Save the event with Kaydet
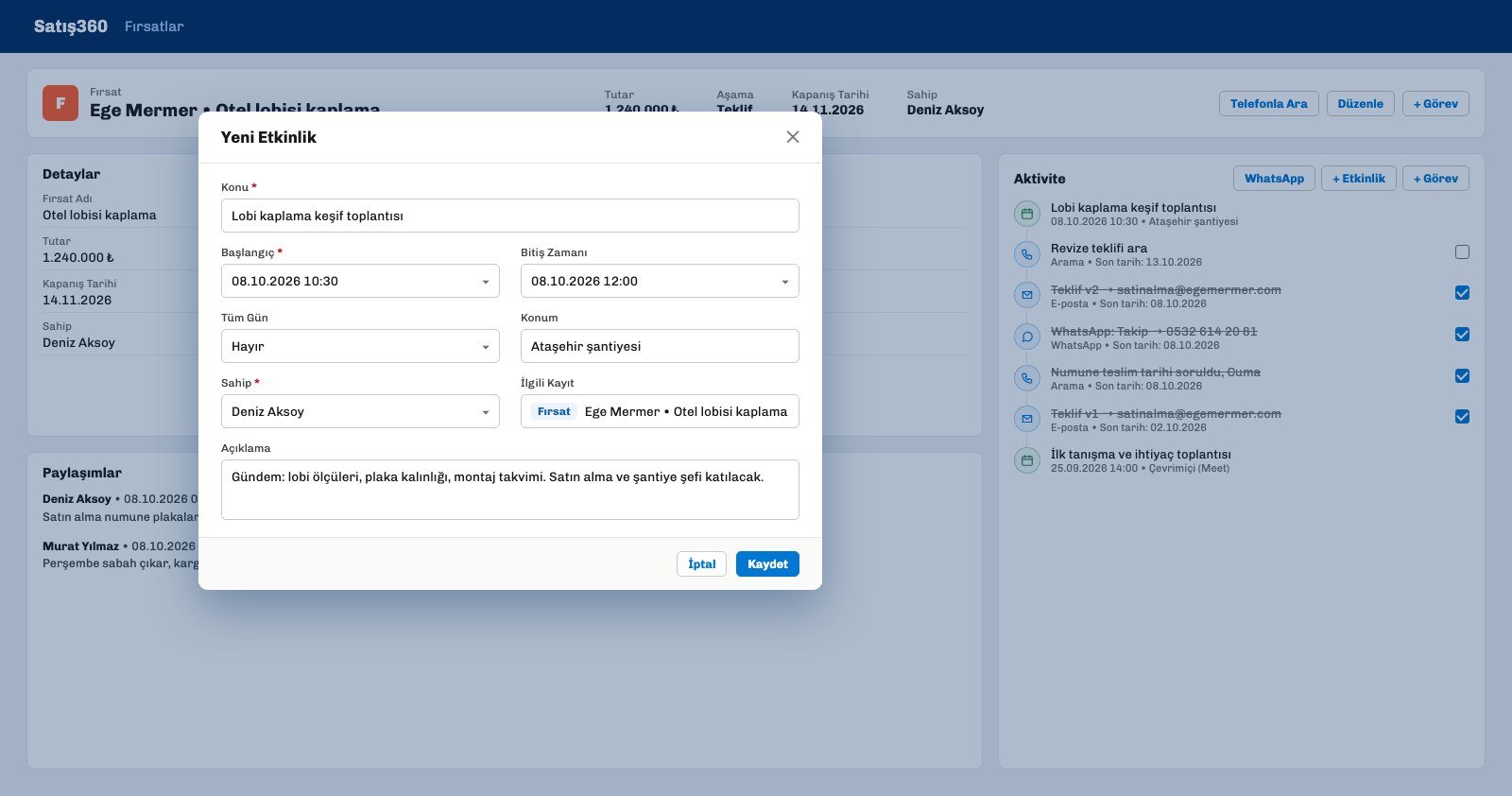This screenshot has width=1512, height=796. 767,564
